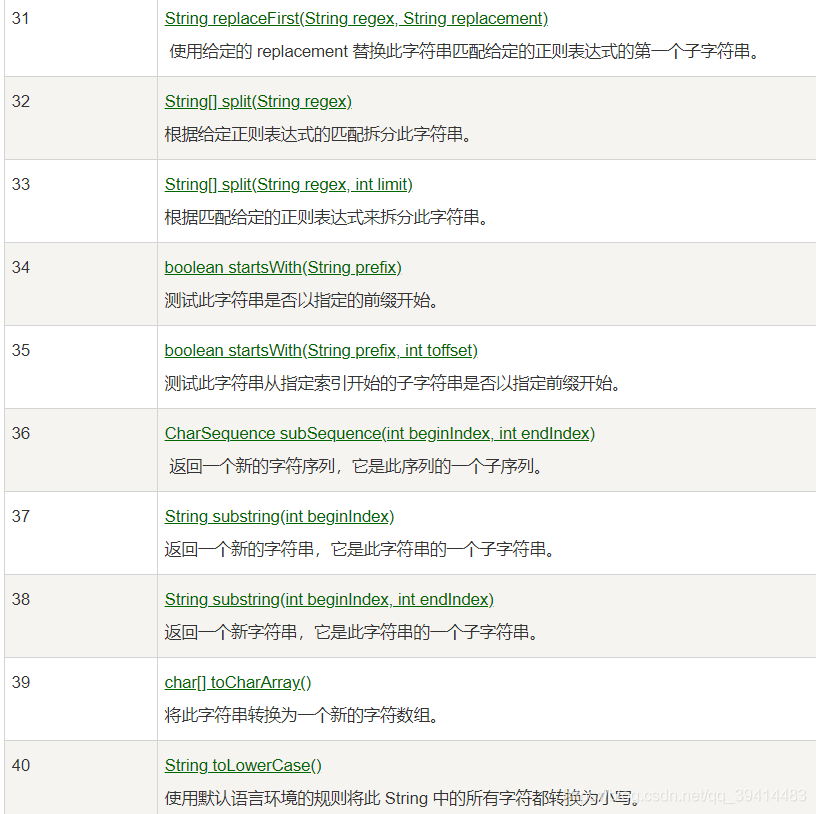The image size is (816, 814).
Task: Open the replaceFirst(String regex, String replacement) link
Action: pyautogui.click(x=356, y=19)
